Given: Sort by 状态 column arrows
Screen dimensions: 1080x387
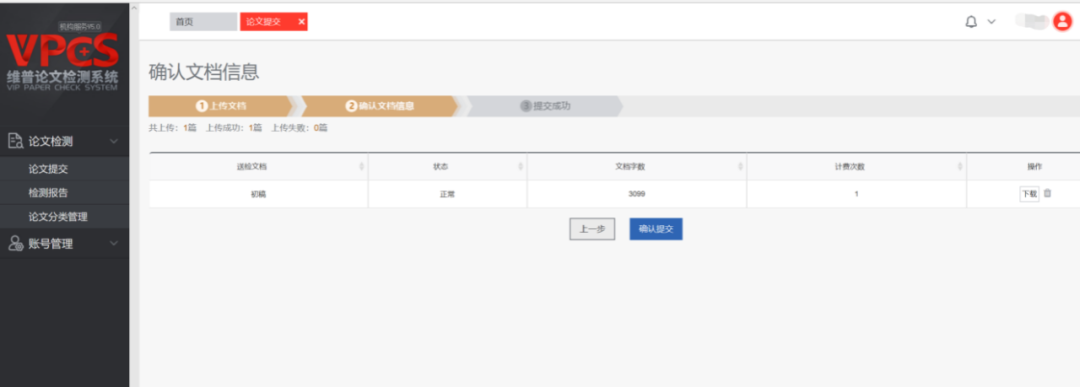Looking at the screenshot, I should coord(521,167).
